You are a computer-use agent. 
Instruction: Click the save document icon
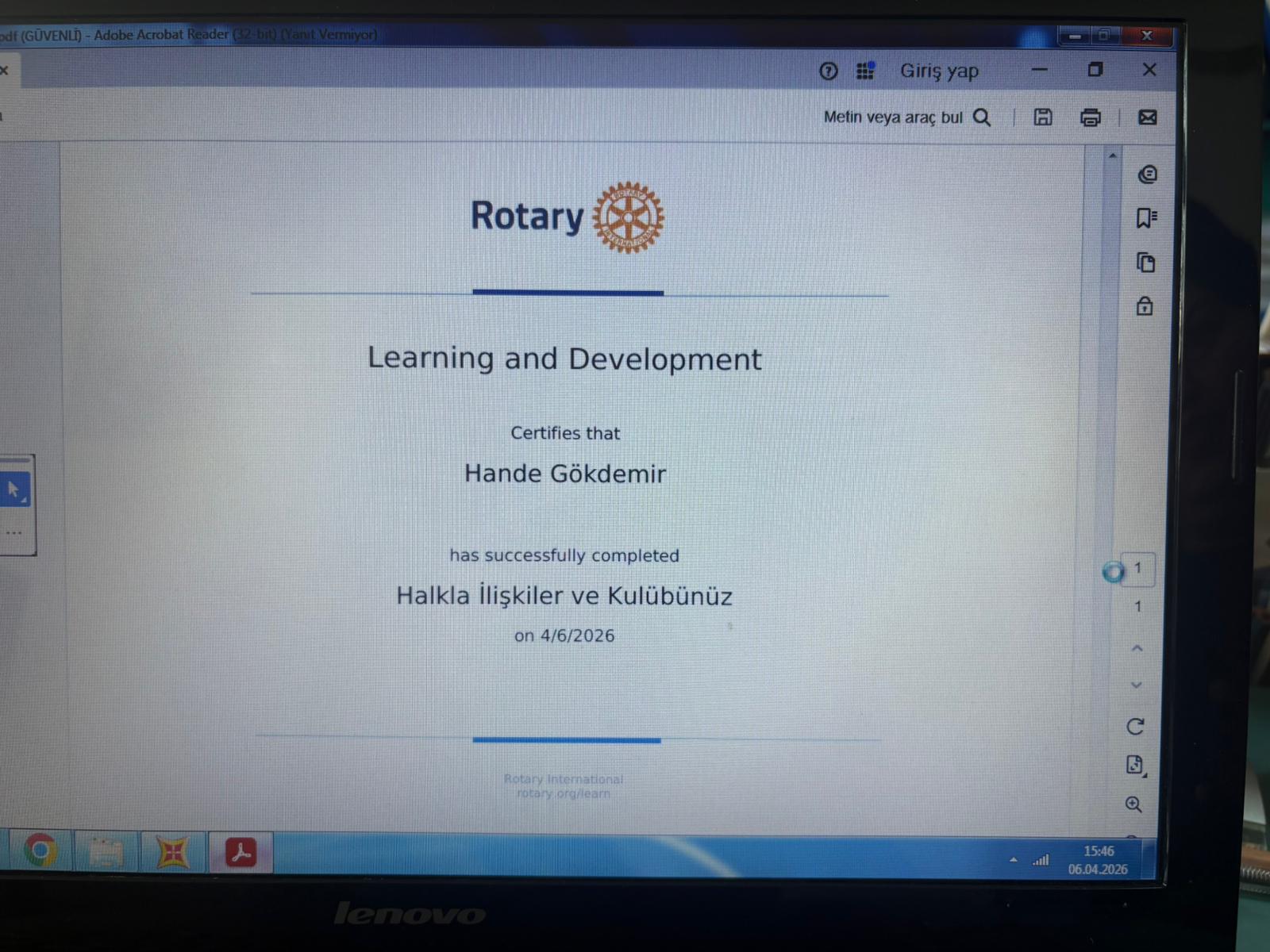coord(1043,117)
